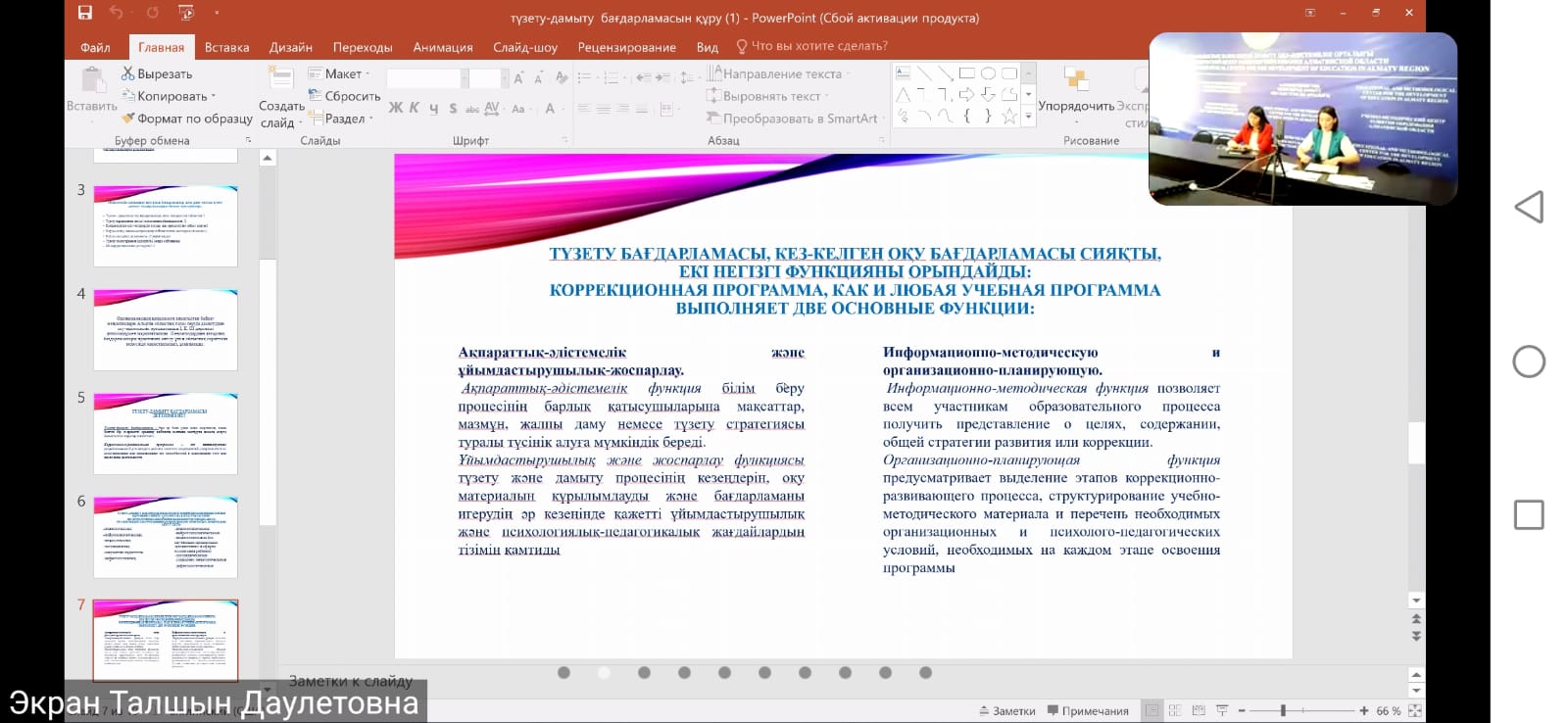Click the Примечания comments button
Screen dimensions: 1568x723
(1088, 710)
